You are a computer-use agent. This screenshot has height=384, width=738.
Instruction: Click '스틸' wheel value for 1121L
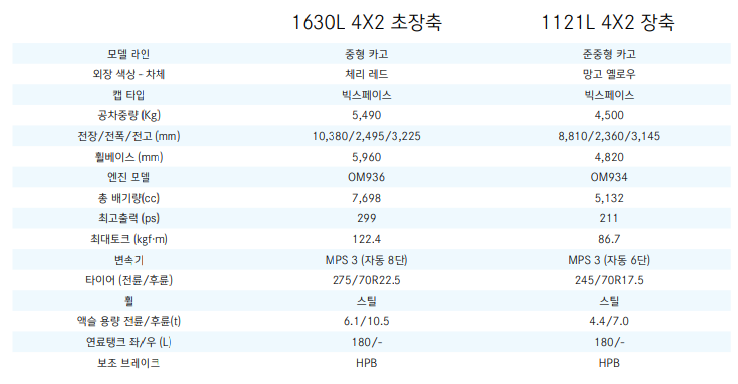(x=609, y=300)
